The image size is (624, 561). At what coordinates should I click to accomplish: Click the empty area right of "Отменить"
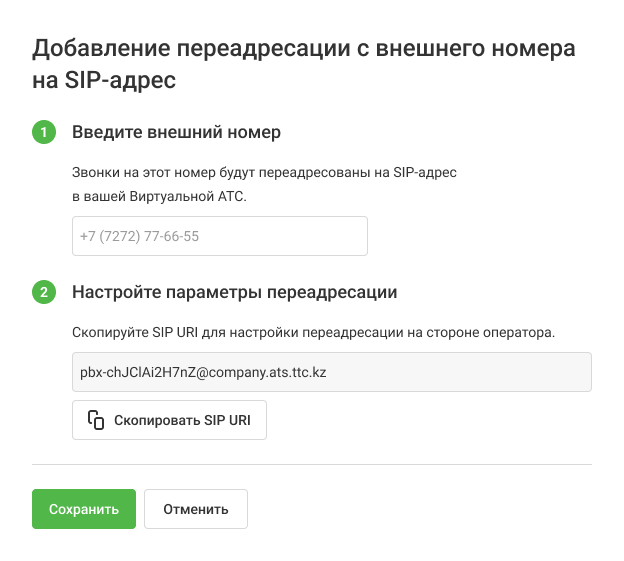tap(420, 508)
